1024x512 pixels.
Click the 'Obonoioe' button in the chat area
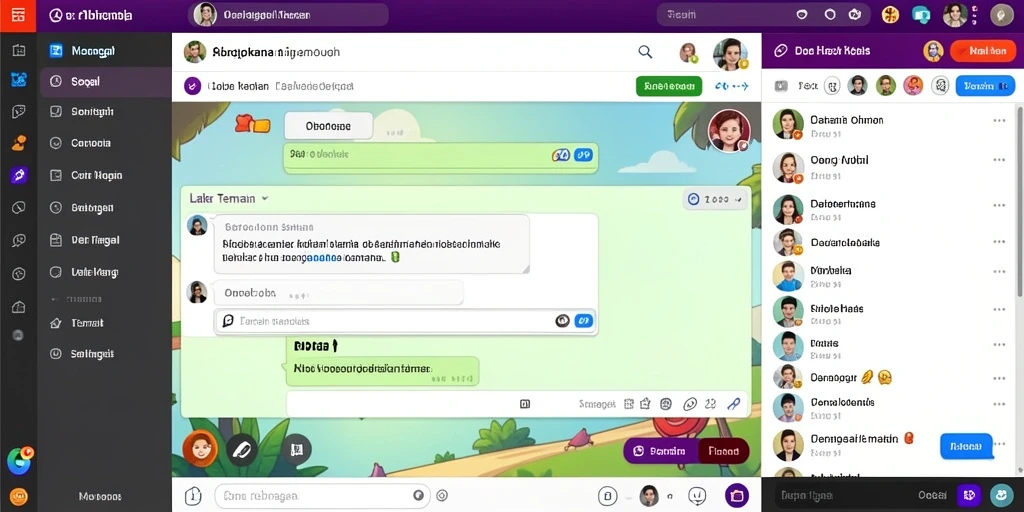(328, 126)
